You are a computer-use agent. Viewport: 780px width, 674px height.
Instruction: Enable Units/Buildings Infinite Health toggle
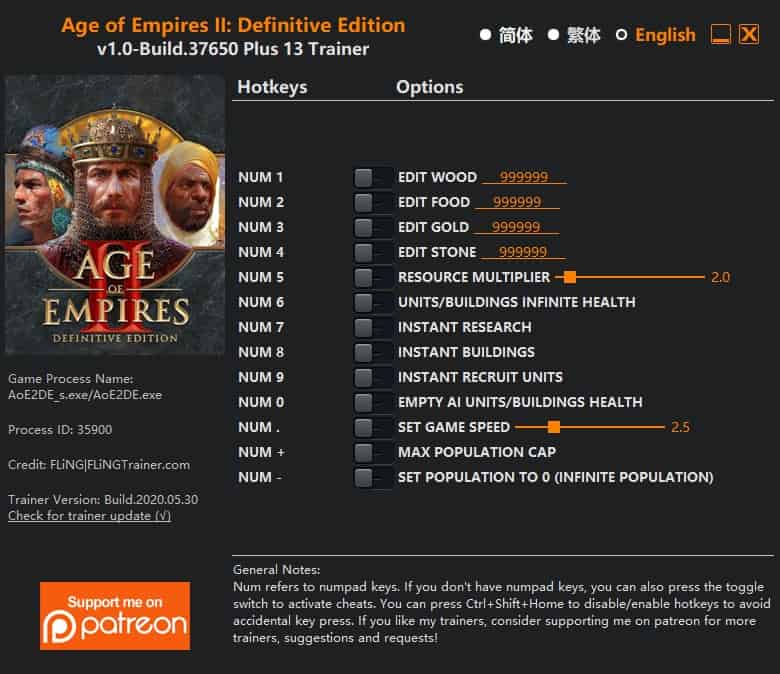(373, 302)
